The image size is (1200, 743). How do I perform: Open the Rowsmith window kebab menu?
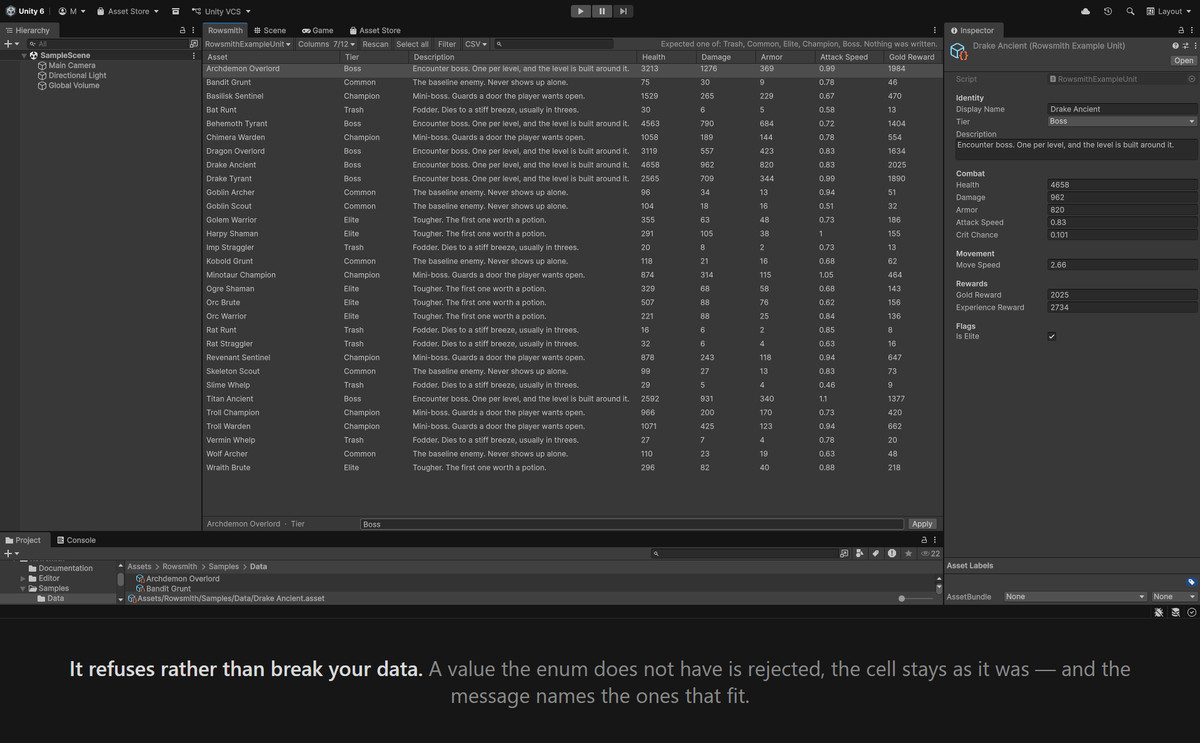935,31
